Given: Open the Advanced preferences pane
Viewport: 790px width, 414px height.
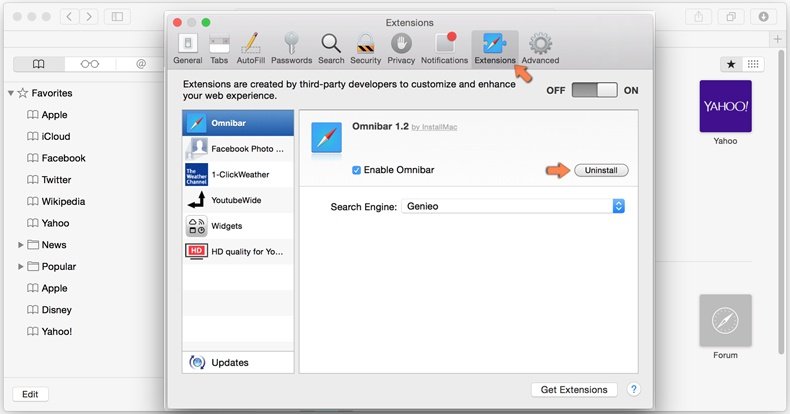Looking at the screenshot, I should tap(540, 49).
